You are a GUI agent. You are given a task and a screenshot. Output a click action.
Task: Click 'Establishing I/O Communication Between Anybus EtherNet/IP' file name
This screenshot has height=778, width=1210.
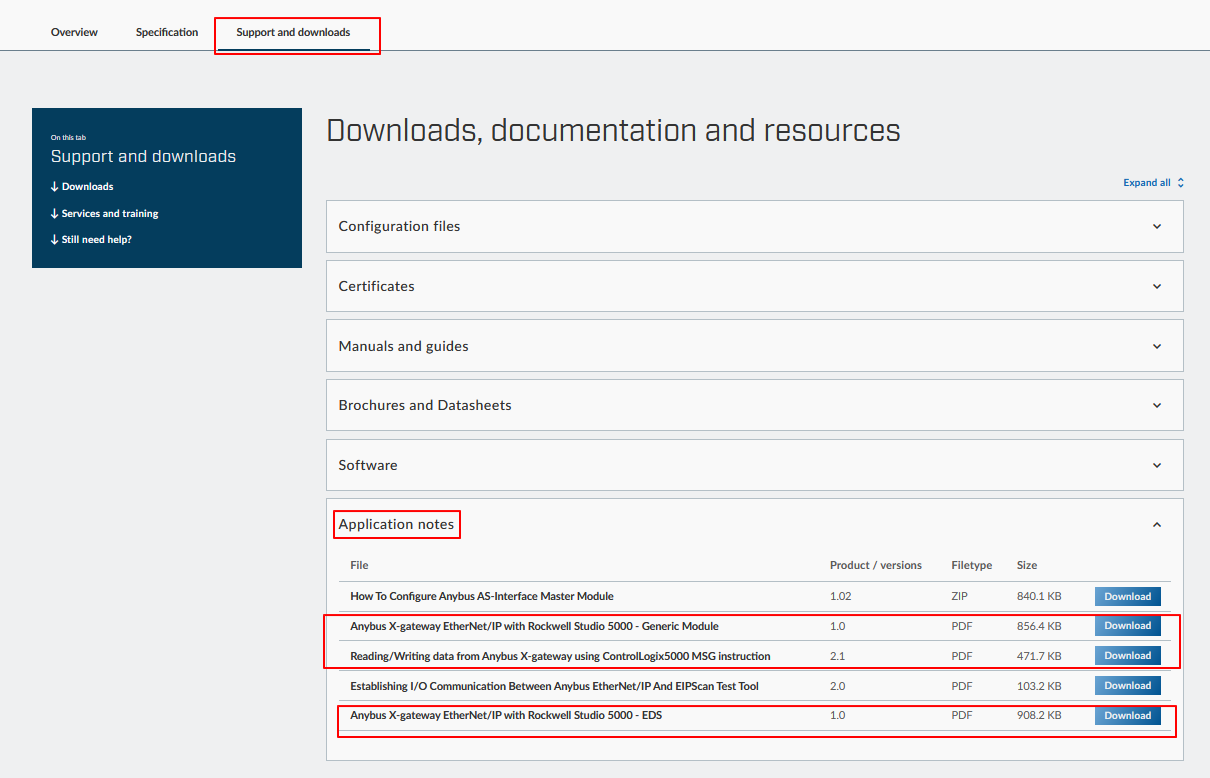pos(554,686)
